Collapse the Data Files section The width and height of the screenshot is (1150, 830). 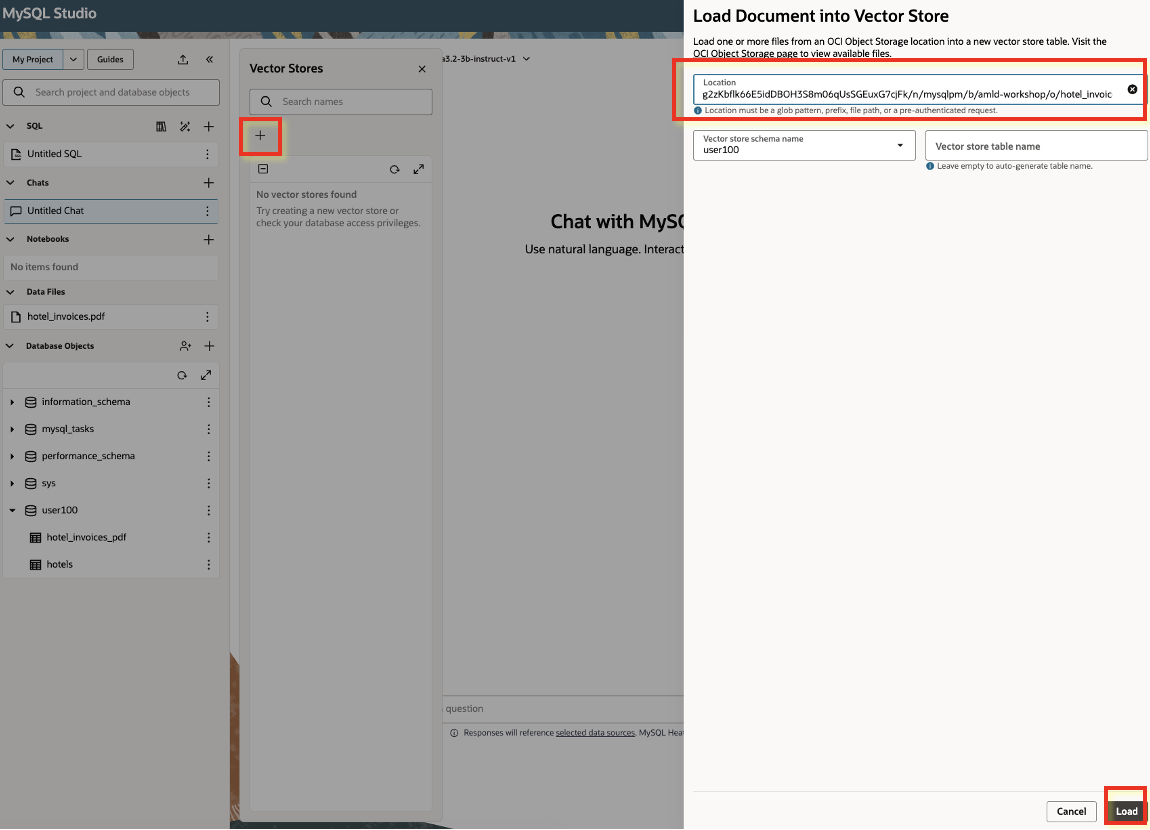coord(10,292)
